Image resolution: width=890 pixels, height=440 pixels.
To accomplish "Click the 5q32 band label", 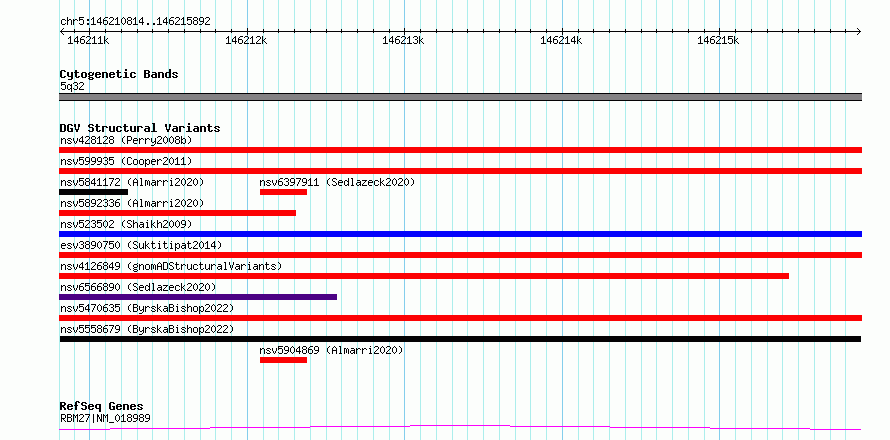I will click(x=72, y=86).
